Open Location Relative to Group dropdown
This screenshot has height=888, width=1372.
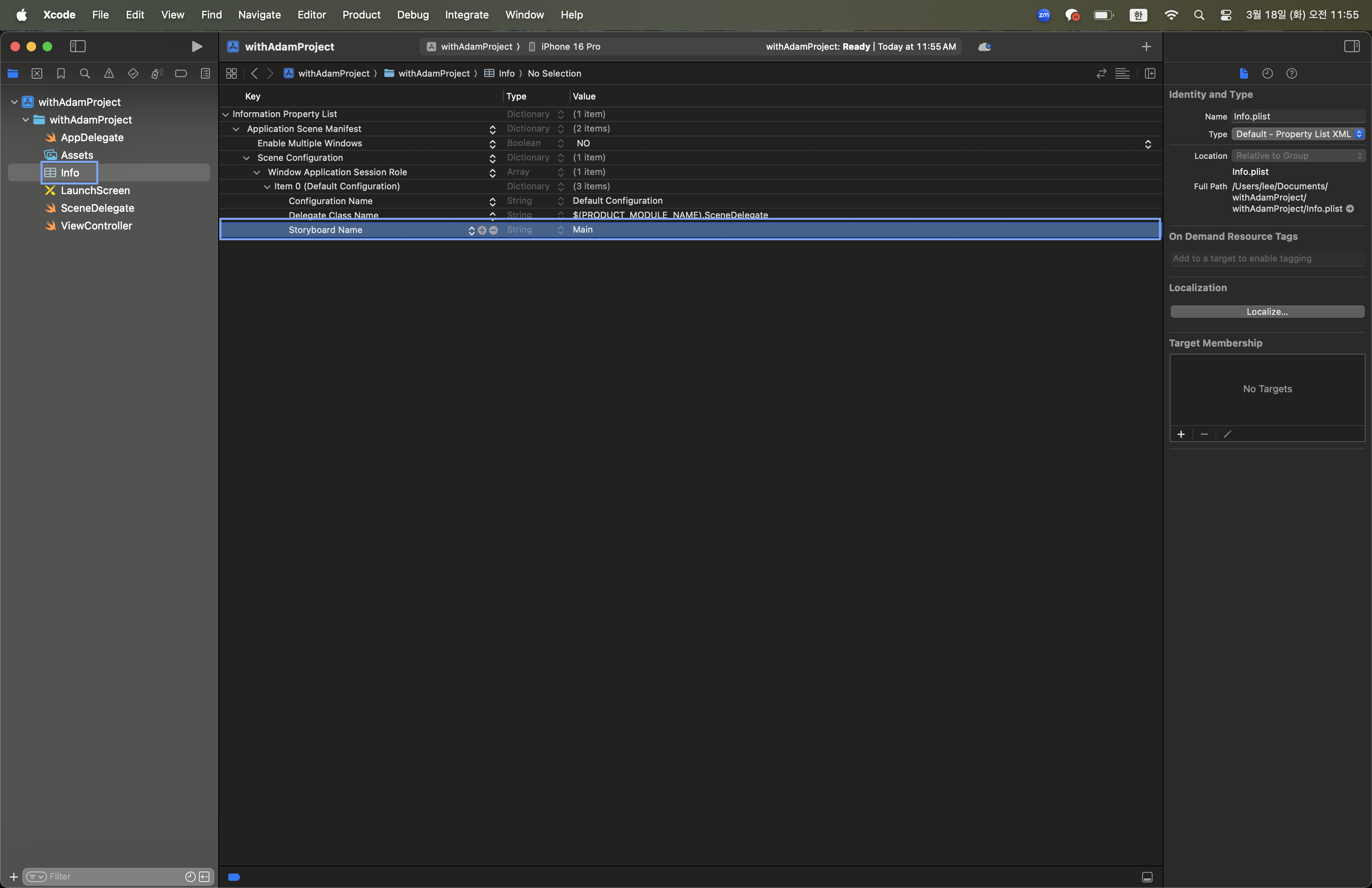(x=1298, y=156)
